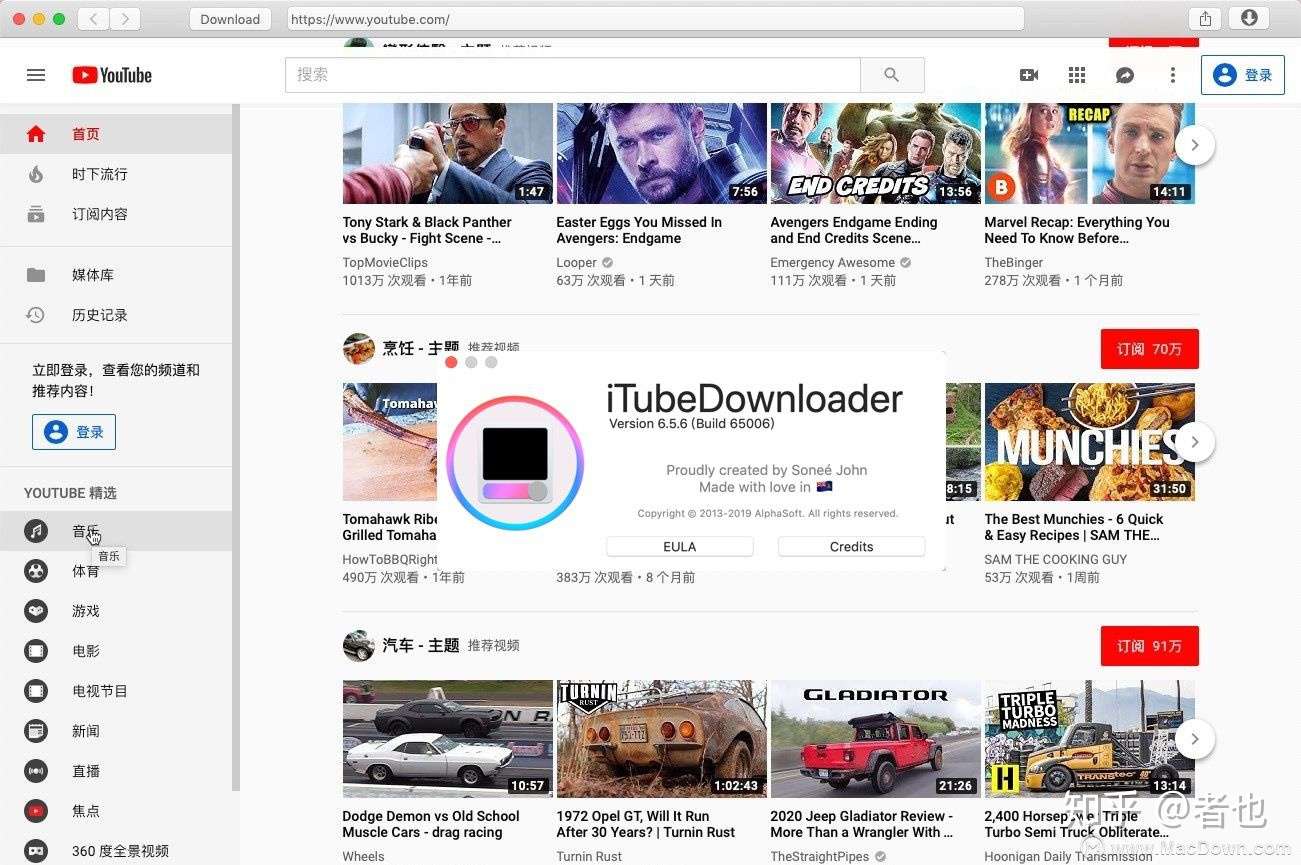Close the iTubeDownloader about dialog
The image size is (1301, 865).
coord(451,362)
